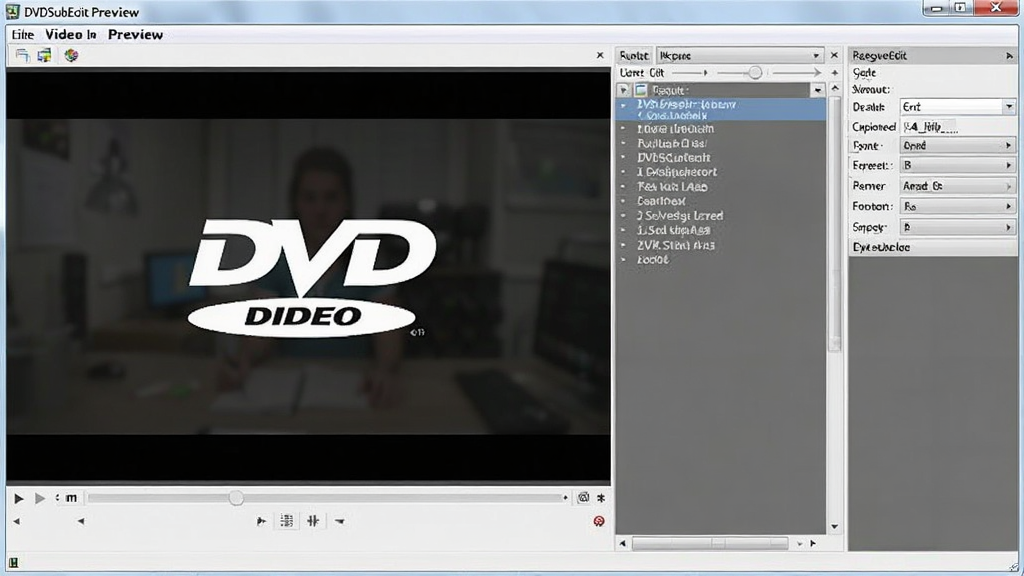
Task: Click the leftmost previous arrow under the play button
Action: tap(16, 521)
